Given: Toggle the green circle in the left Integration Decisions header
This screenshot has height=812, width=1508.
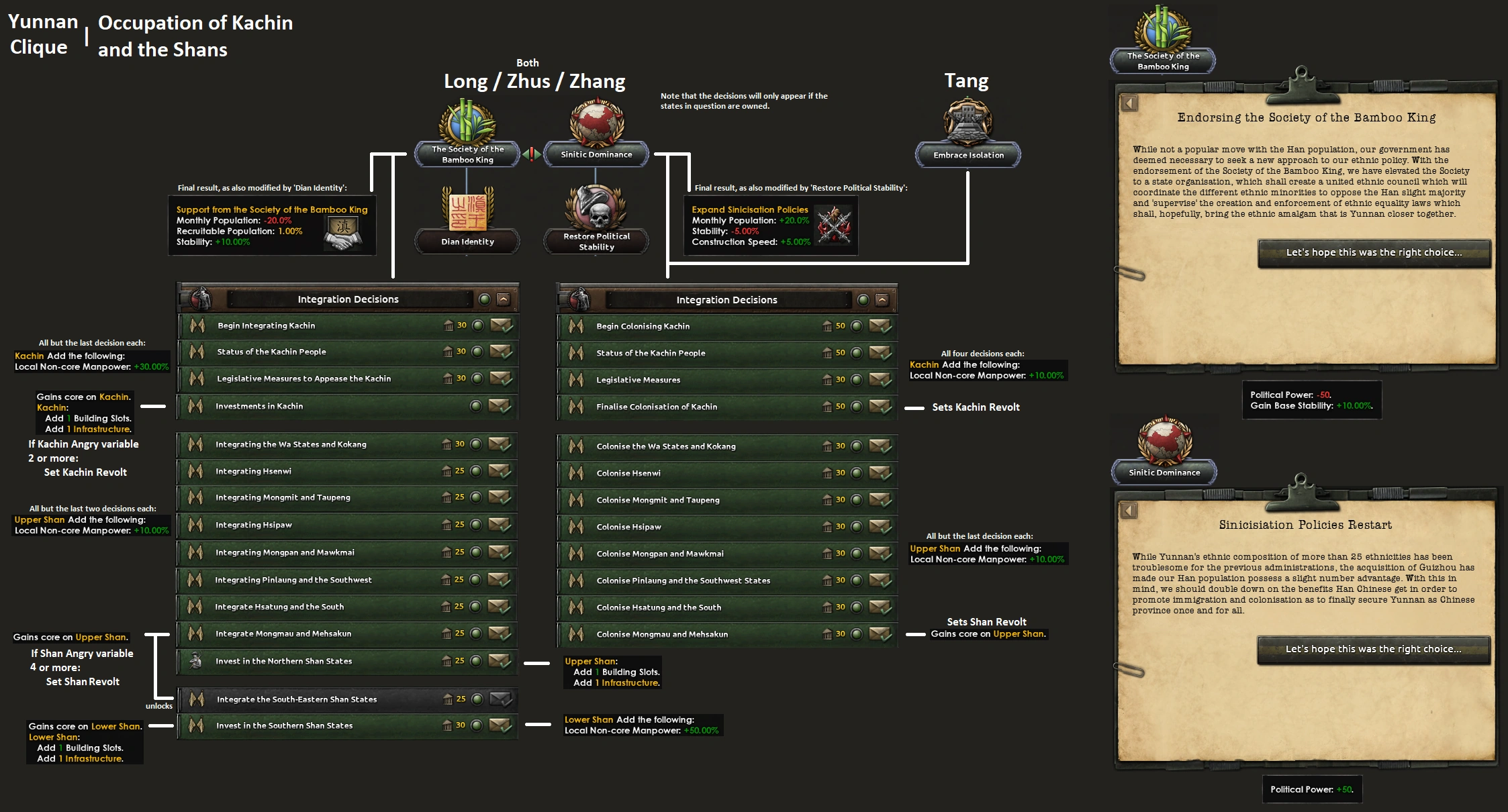Looking at the screenshot, I should 484,299.
